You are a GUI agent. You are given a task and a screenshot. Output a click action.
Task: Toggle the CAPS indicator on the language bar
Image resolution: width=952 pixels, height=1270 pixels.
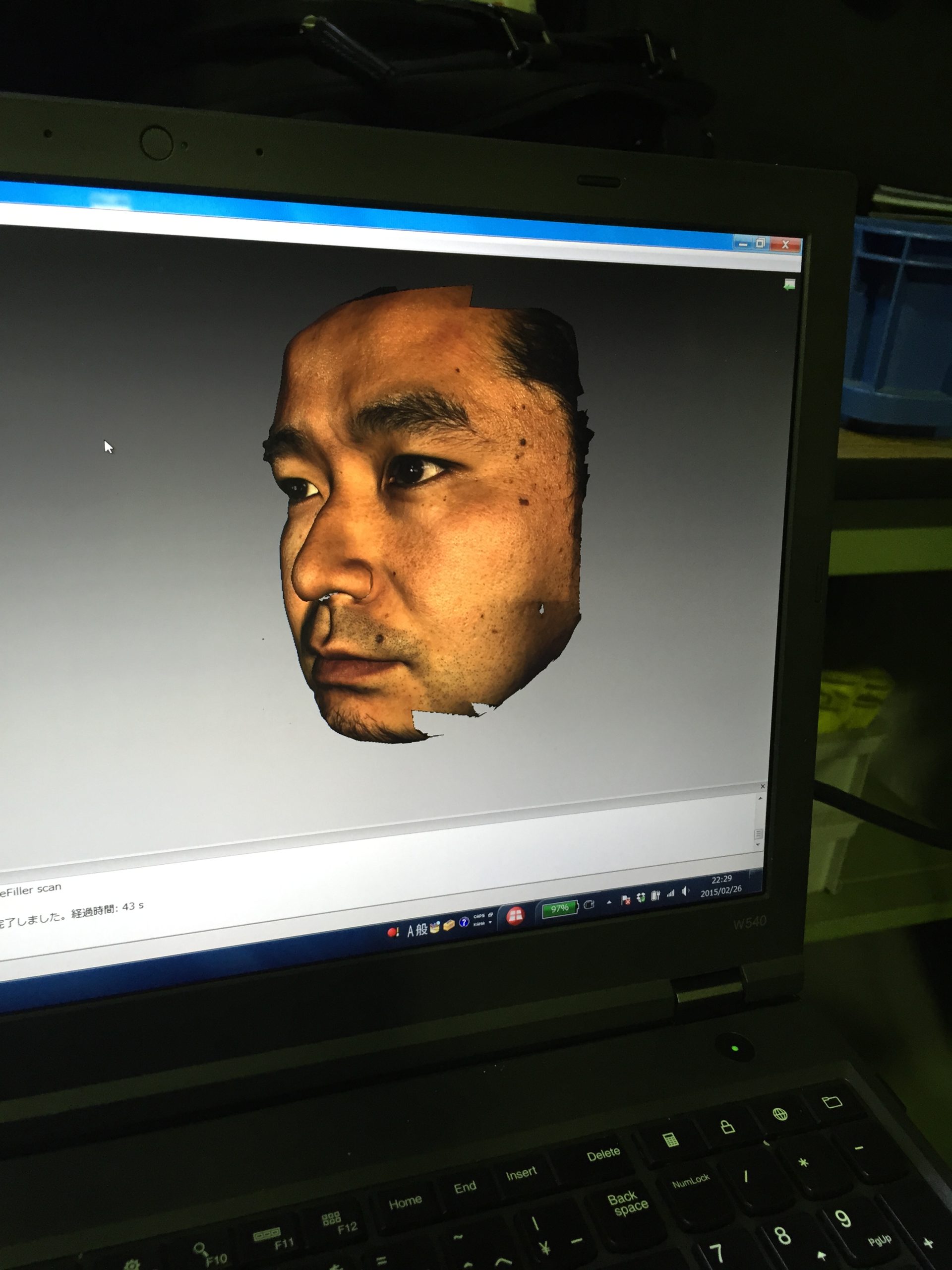click(479, 916)
